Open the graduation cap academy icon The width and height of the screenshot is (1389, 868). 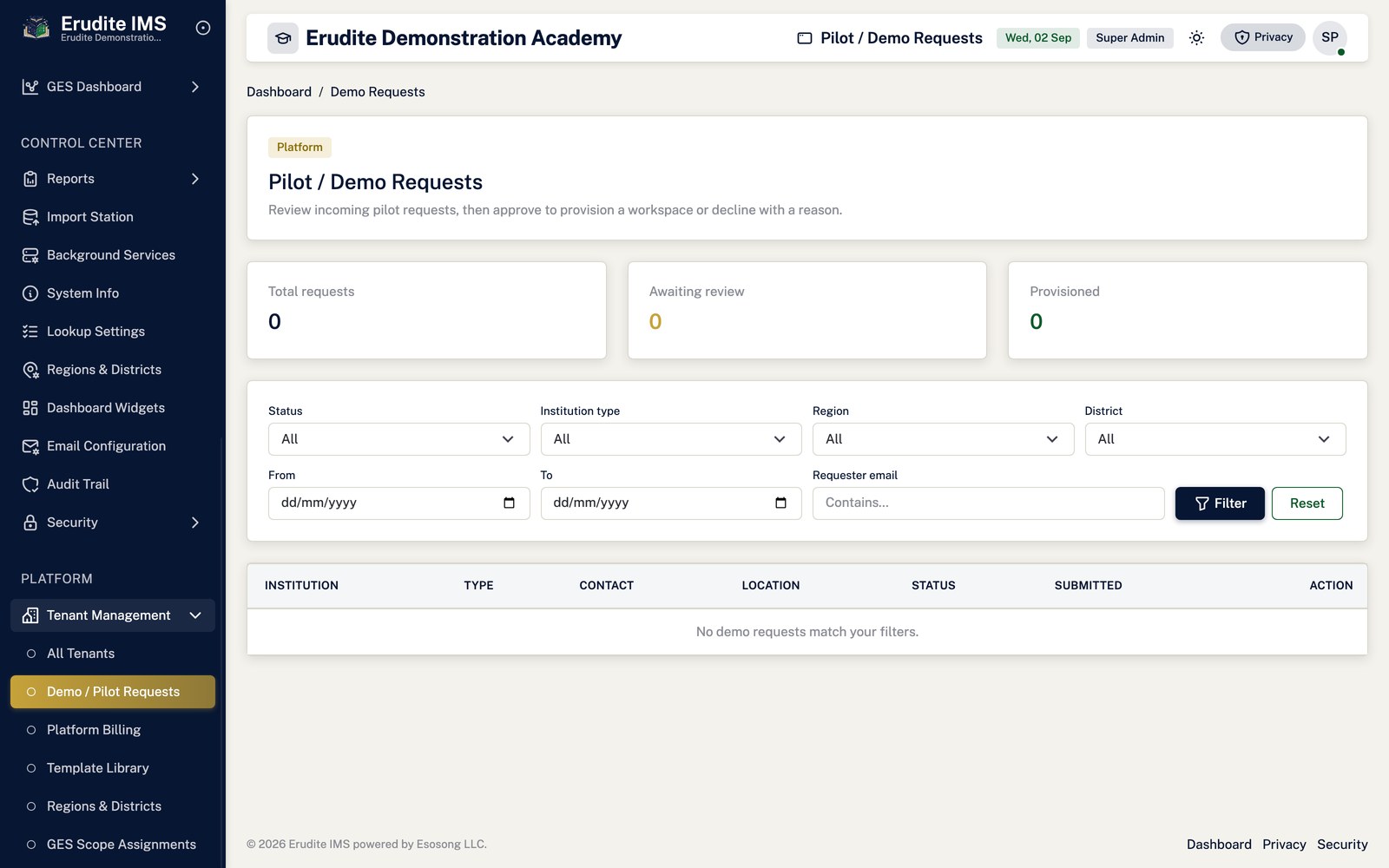283,38
